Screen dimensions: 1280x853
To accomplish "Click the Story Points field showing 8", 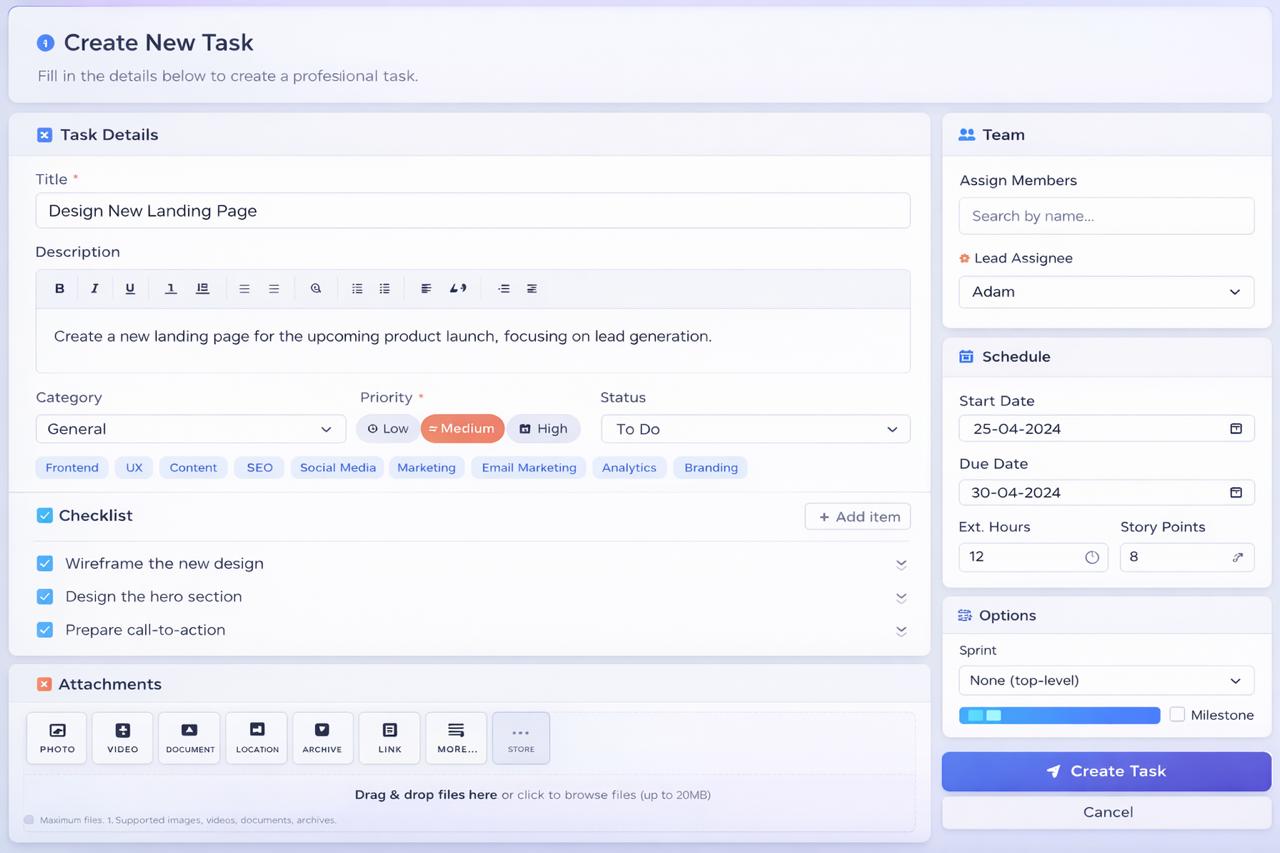I will [1187, 557].
